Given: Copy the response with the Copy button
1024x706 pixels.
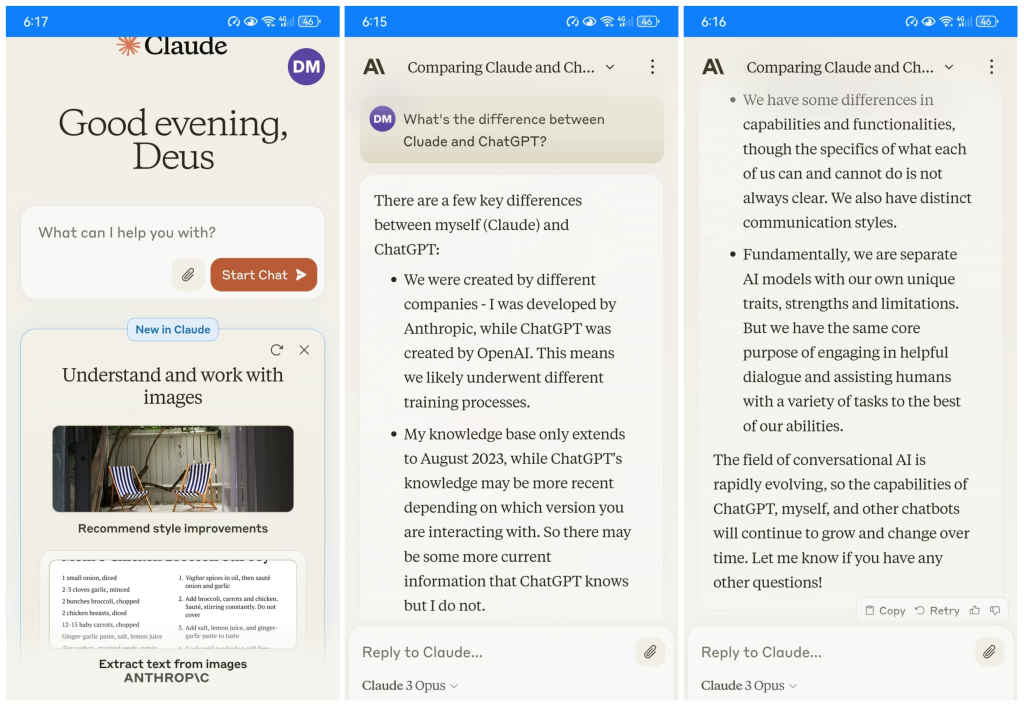Looking at the screenshot, I should click(885, 610).
